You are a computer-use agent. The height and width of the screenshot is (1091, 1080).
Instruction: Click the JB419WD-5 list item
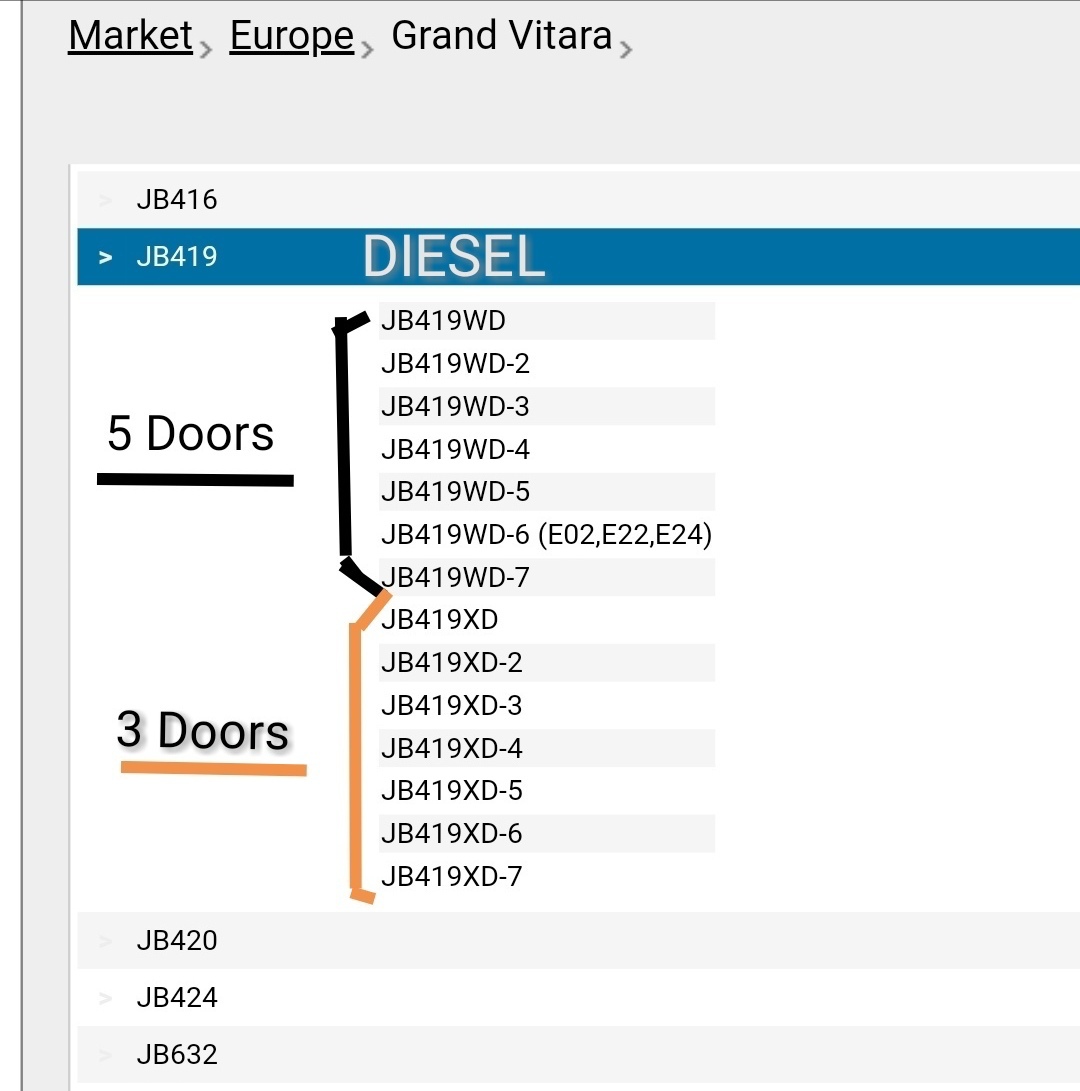coord(547,491)
